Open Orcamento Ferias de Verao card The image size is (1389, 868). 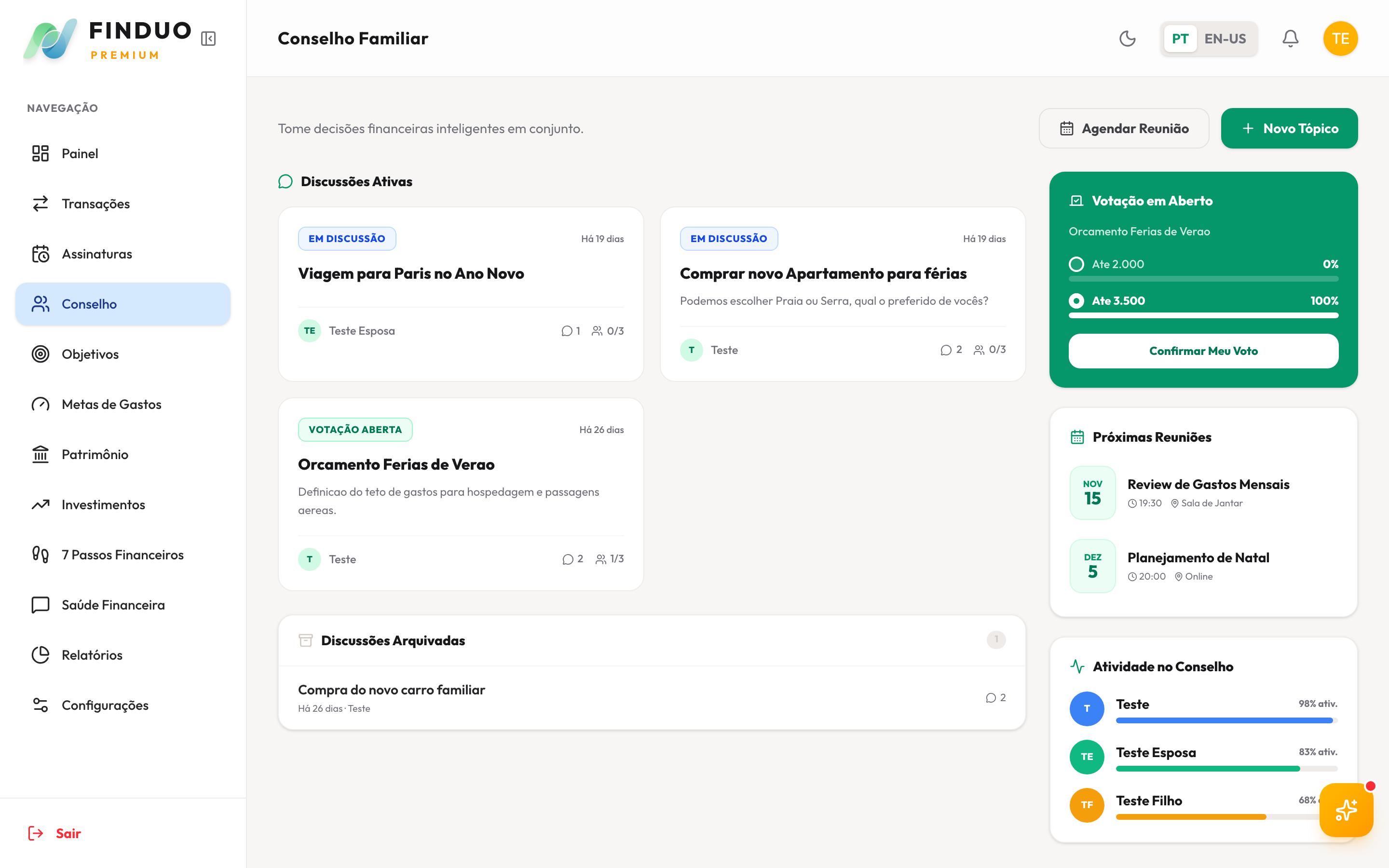pos(396,464)
